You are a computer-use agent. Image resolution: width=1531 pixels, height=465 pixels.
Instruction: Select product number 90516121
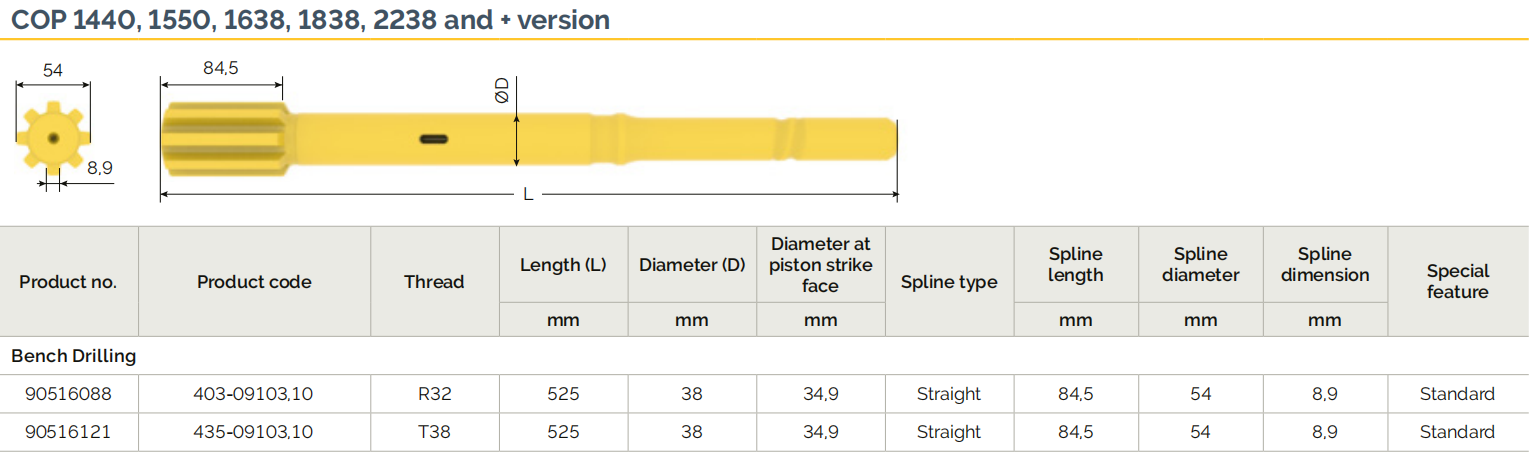68,432
